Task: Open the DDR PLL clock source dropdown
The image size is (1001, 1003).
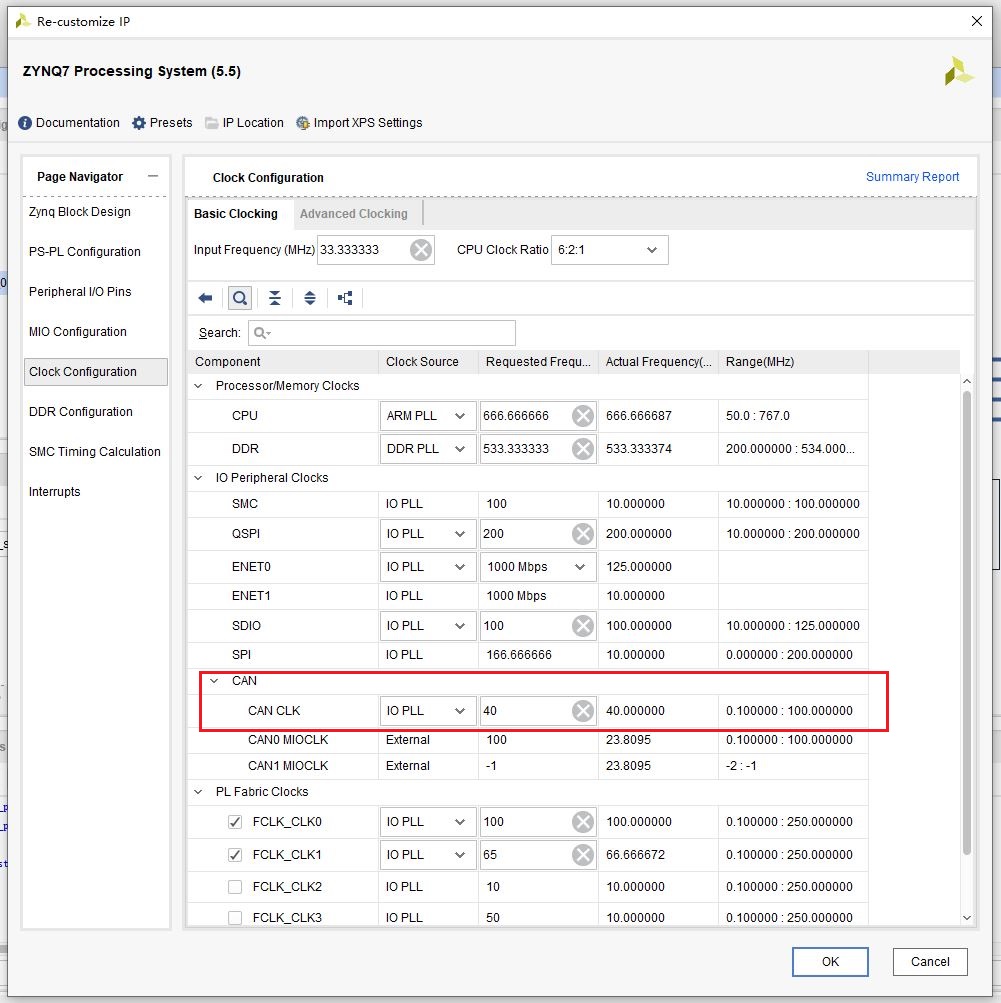Action: coord(428,449)
